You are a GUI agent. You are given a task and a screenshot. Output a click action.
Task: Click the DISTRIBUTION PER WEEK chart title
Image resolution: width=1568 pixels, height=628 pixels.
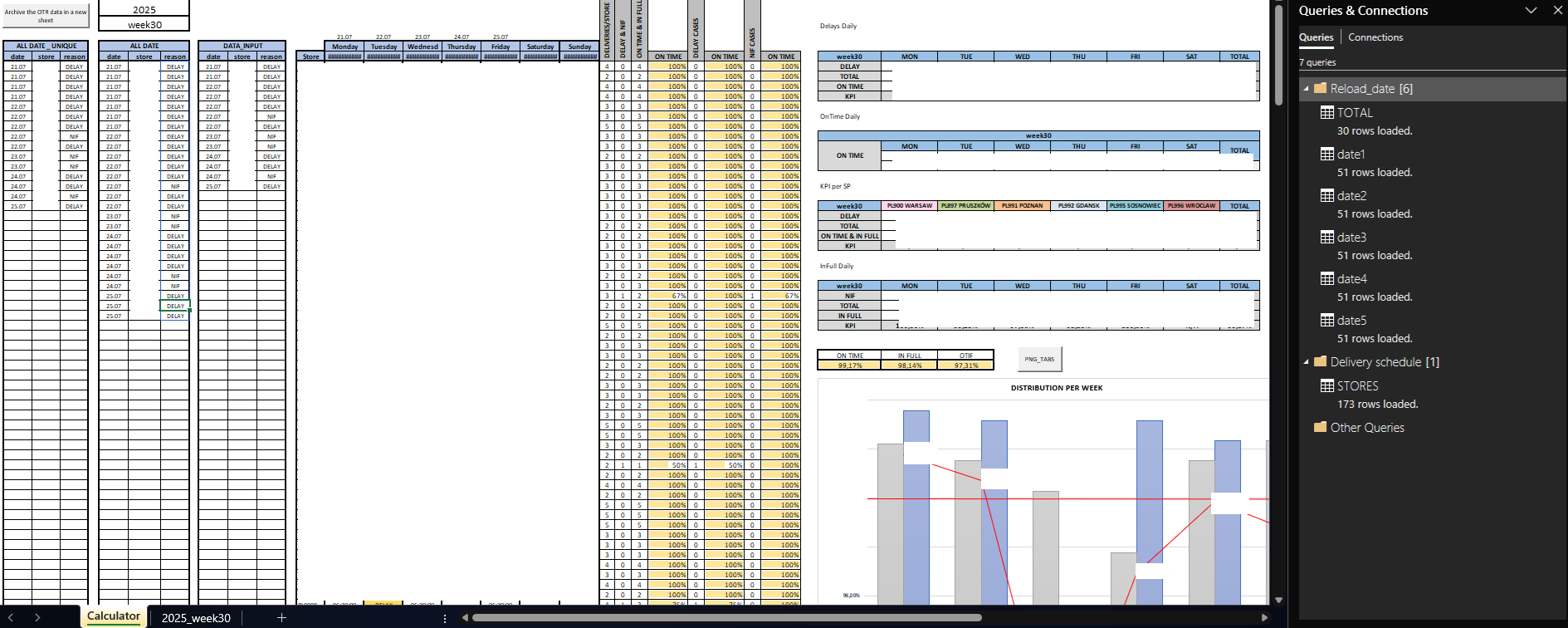click(x=1057, y=388)
